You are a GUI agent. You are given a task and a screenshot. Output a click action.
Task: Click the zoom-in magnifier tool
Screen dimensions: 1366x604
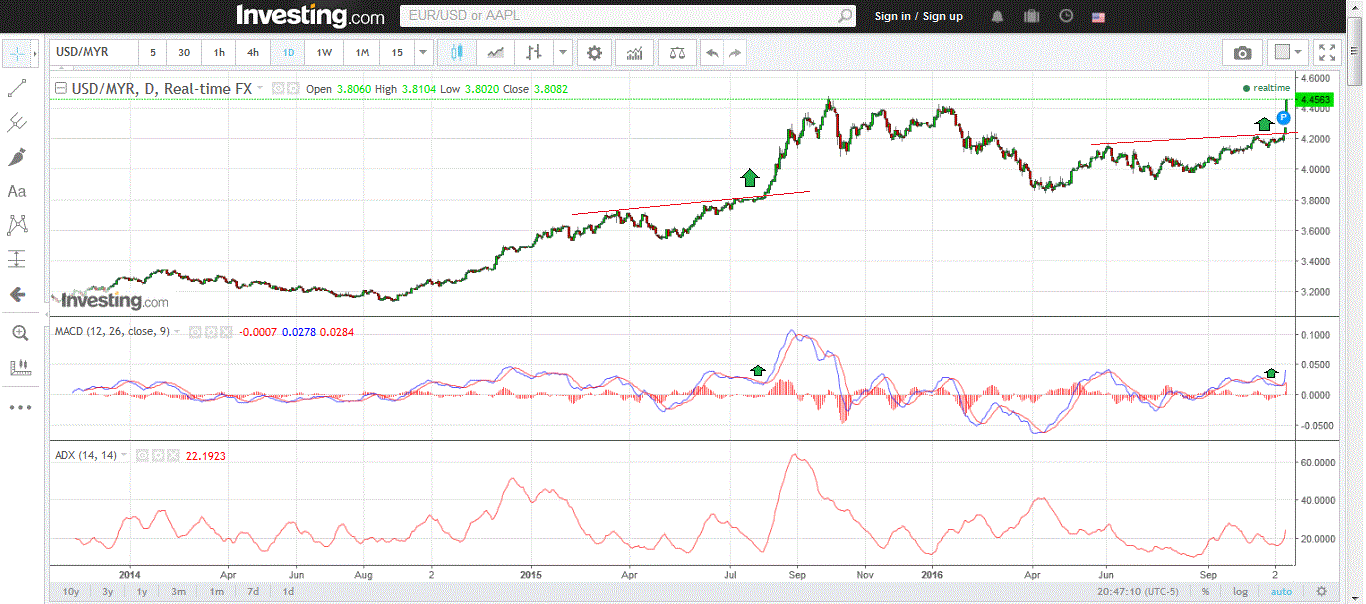tap(19, 333)
